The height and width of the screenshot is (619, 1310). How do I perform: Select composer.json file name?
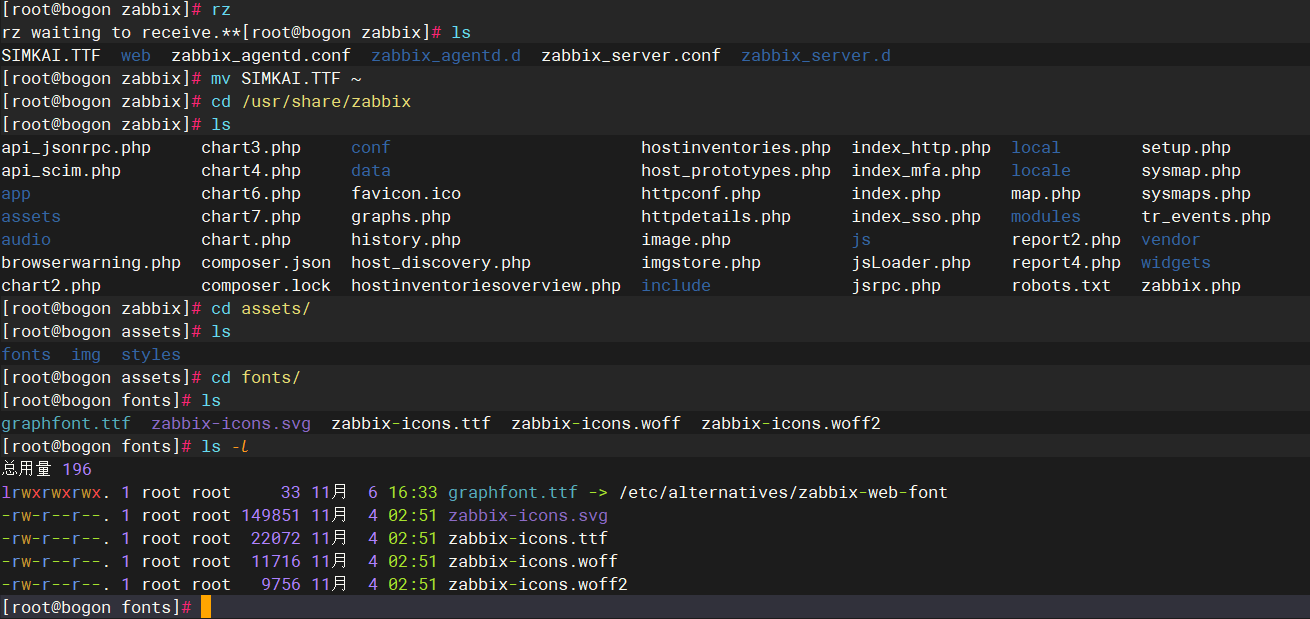[x=266, y=262]
